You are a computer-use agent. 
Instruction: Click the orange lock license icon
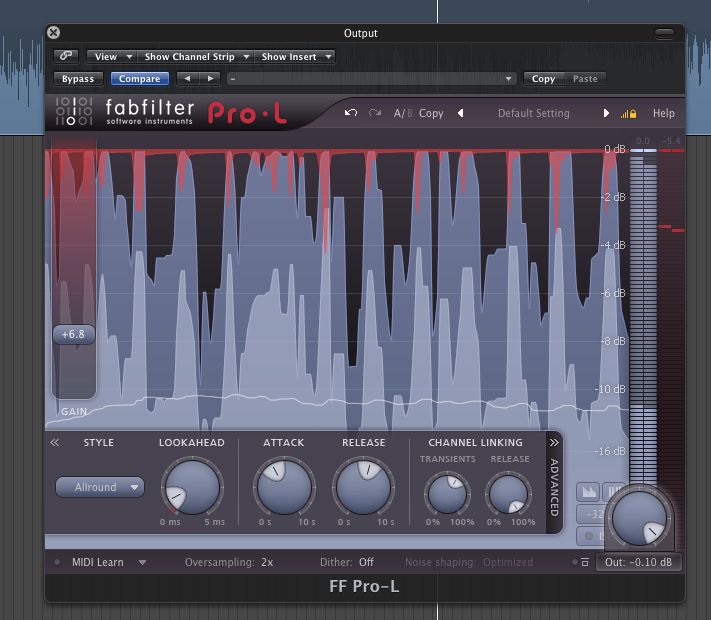[628, 114]
